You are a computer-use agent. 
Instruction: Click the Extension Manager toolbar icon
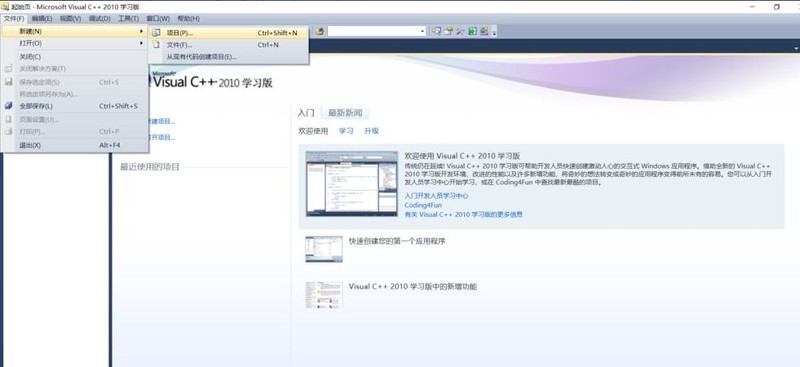[484, 32]
